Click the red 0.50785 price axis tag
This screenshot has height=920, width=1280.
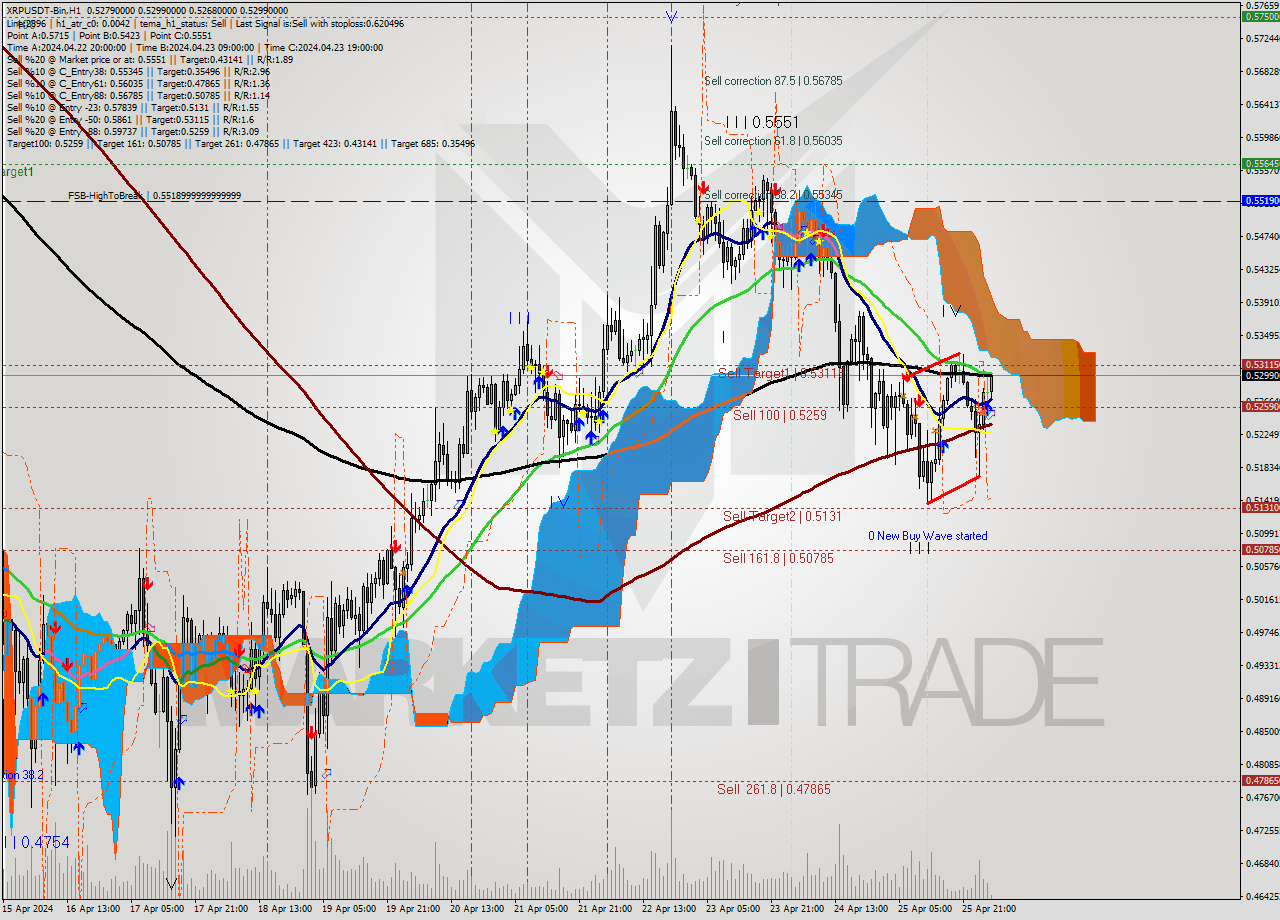(x=1260, y=549)
